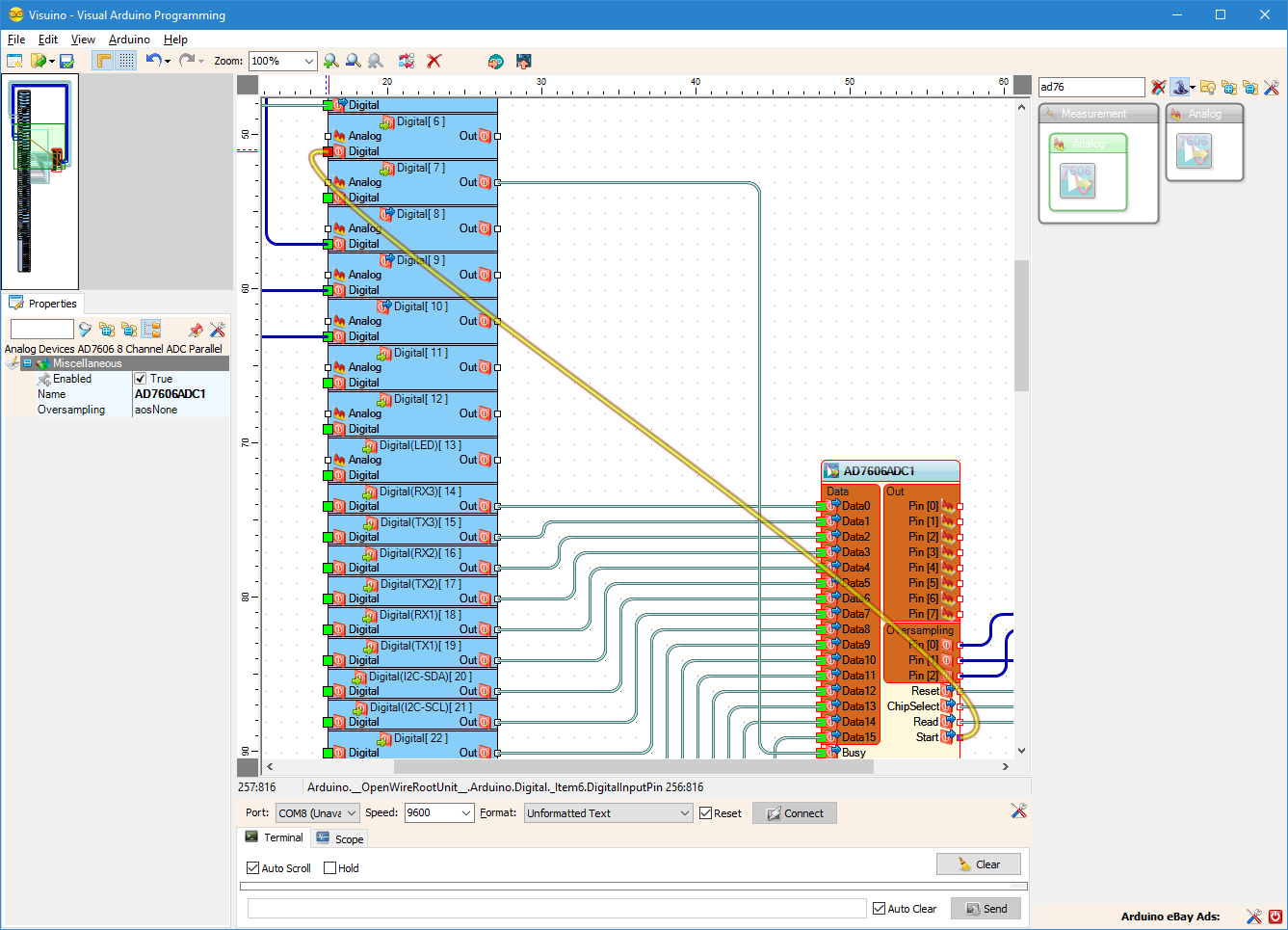Screen dimensions: 1288x930
Task: Click the wizard hat filter icon
Action: click(x=1179, y=87)
